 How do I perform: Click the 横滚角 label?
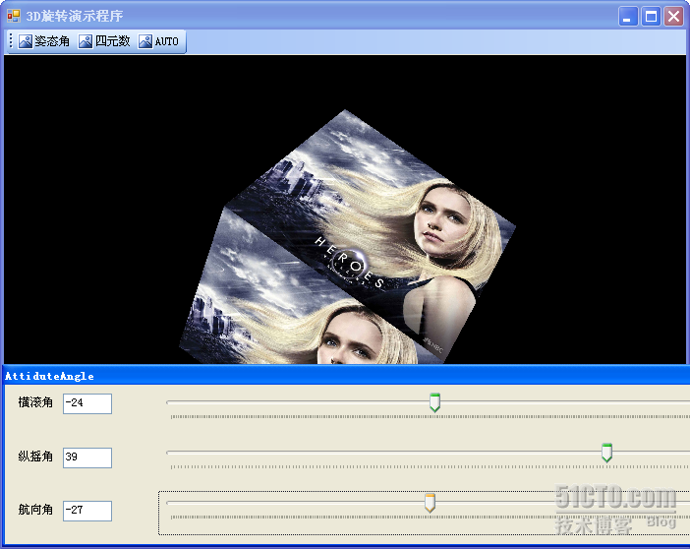click(x=35, y=403)
